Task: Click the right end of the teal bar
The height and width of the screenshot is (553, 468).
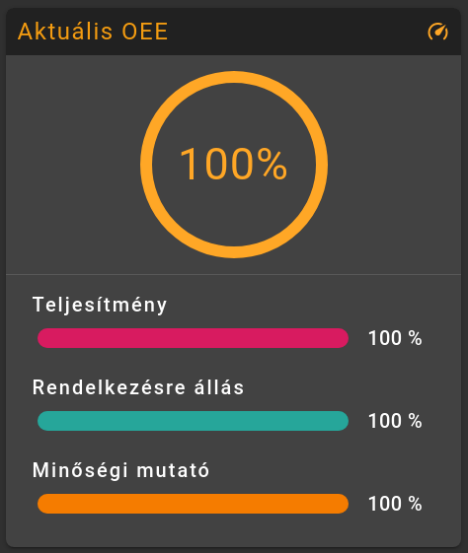Action: (340, 421)
